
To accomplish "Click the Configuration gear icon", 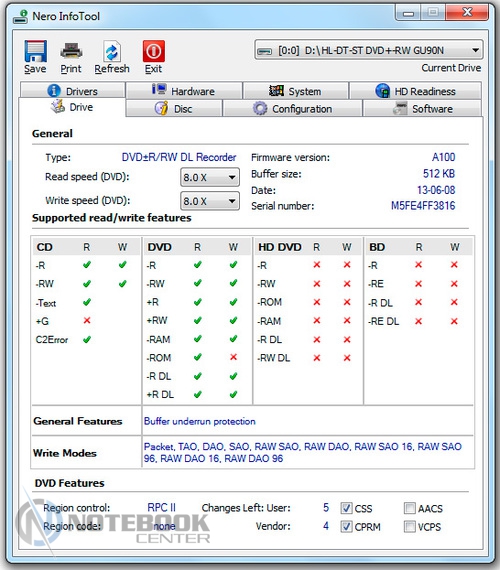I will pyautogui.click(x=260, y=108).
